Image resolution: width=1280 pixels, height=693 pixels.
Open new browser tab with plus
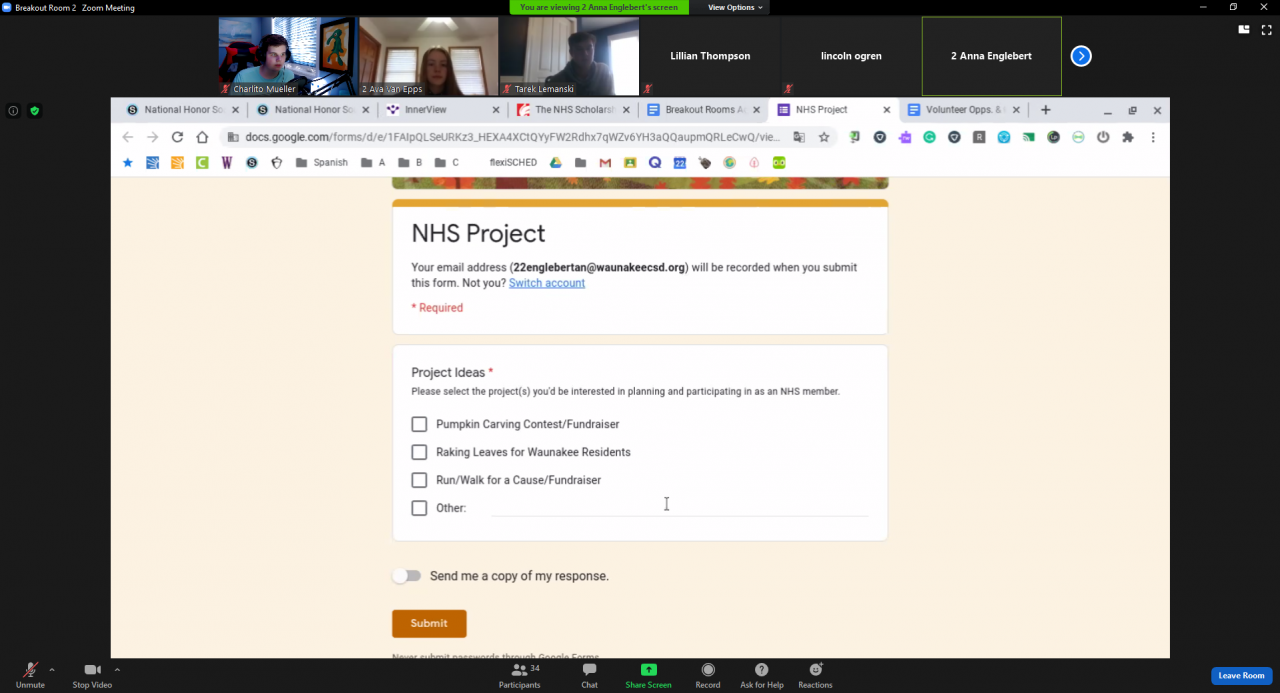tap(1046, 110)
